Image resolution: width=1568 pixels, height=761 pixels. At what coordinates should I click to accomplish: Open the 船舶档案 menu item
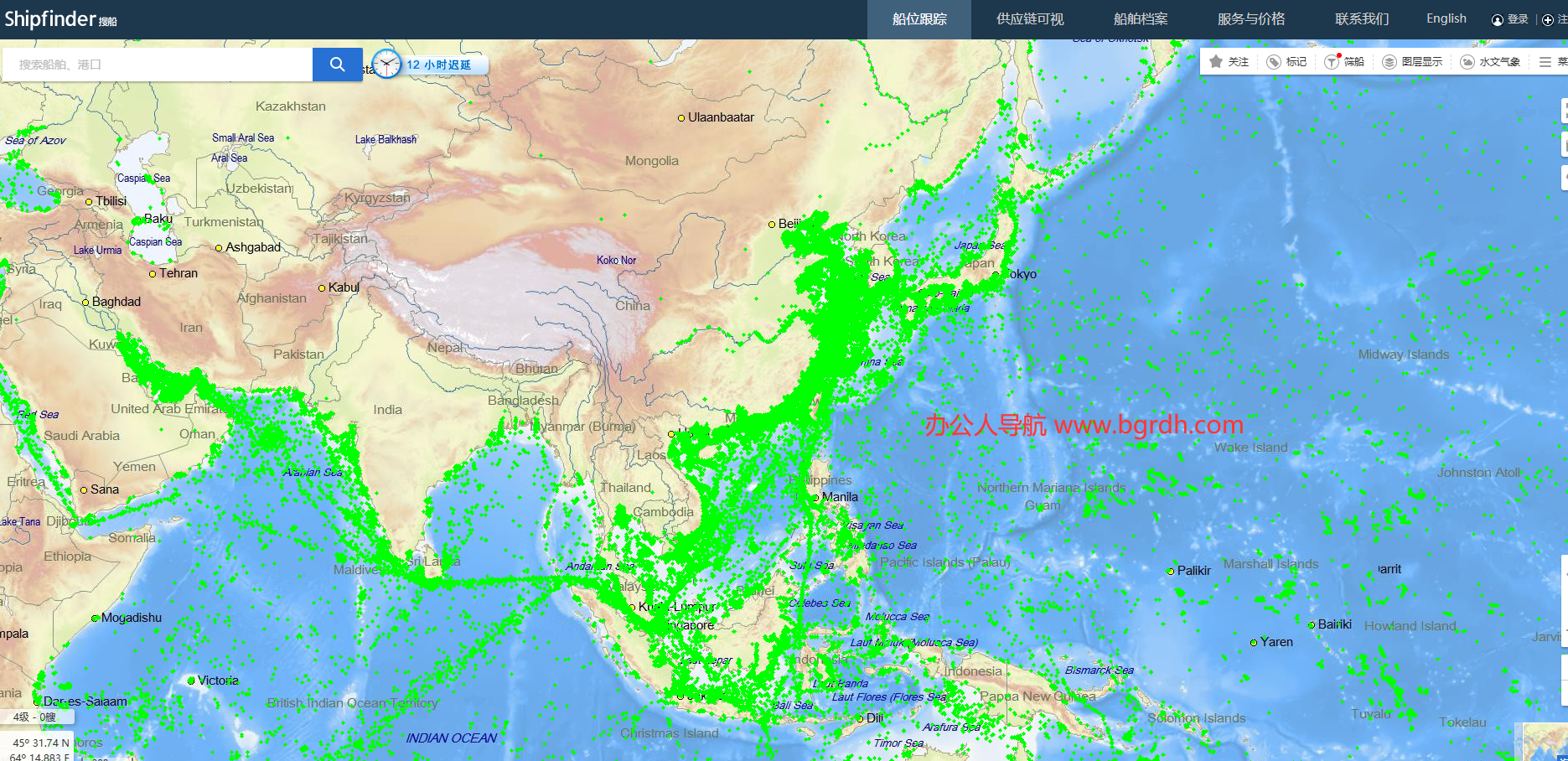(x=1140, y=19)
